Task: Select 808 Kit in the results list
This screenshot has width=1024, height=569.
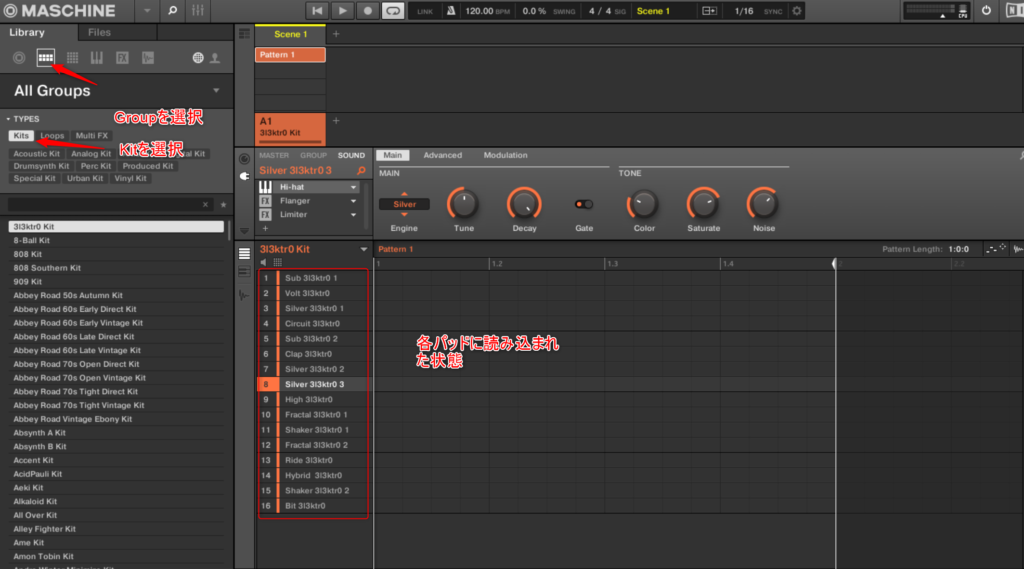Action: [28, 254]
